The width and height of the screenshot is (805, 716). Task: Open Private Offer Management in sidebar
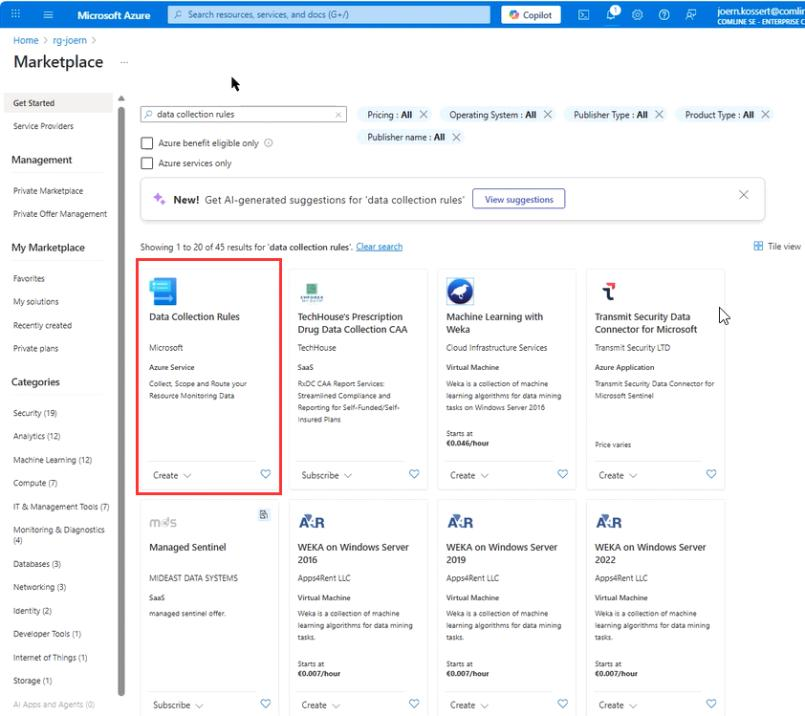pos(60,214)
